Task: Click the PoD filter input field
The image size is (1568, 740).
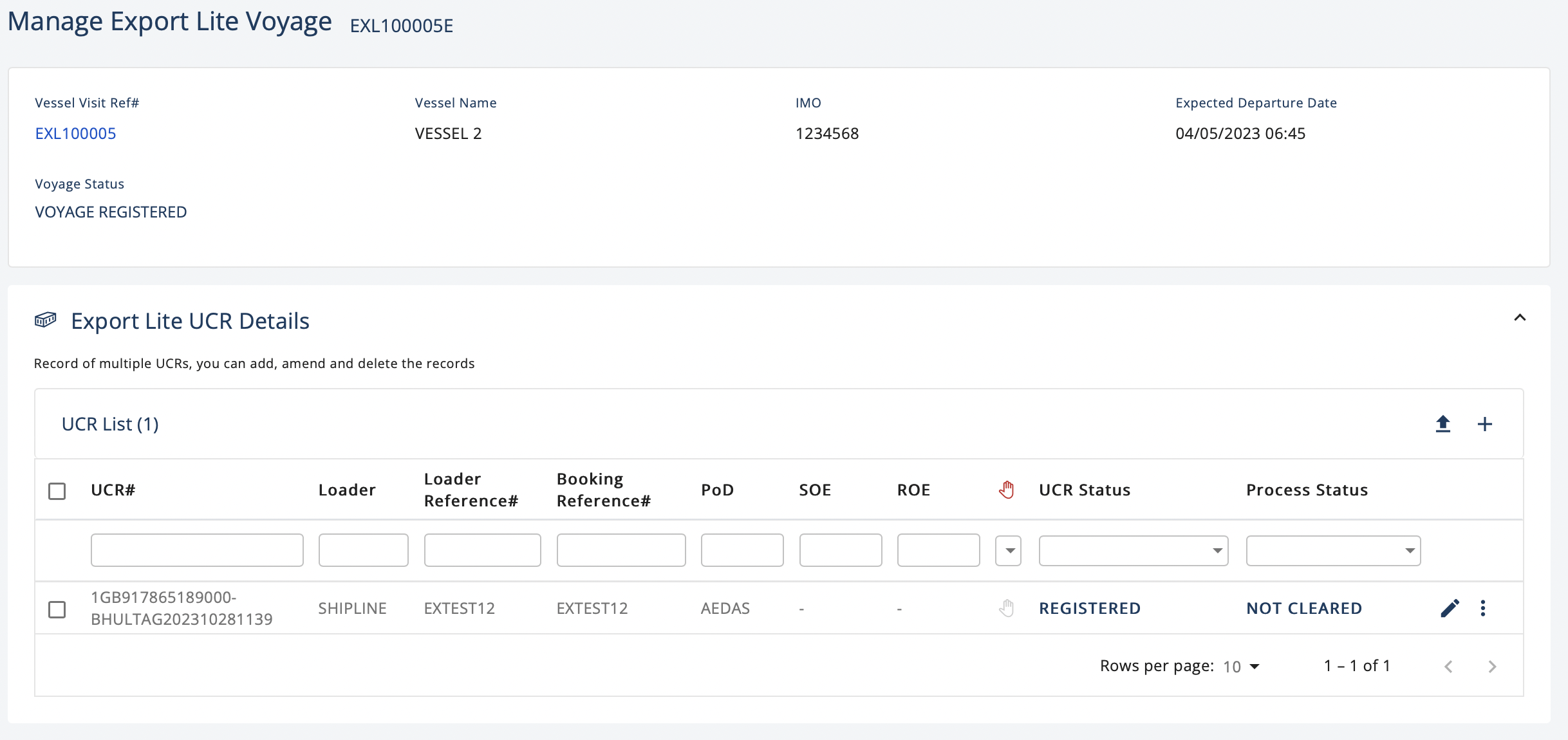Action: click(742, 550)
